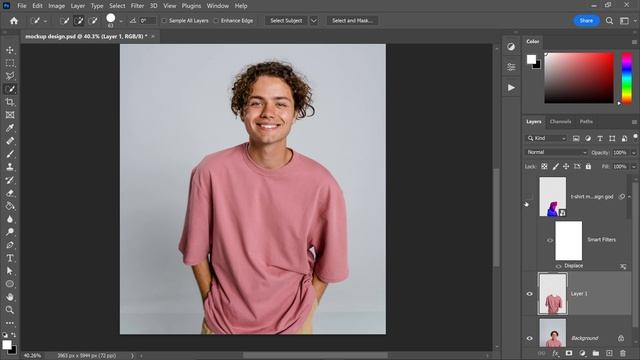Choose Subtract from selection brush mode
Viewport: 640px width, 360px height.
coord(93,21)
